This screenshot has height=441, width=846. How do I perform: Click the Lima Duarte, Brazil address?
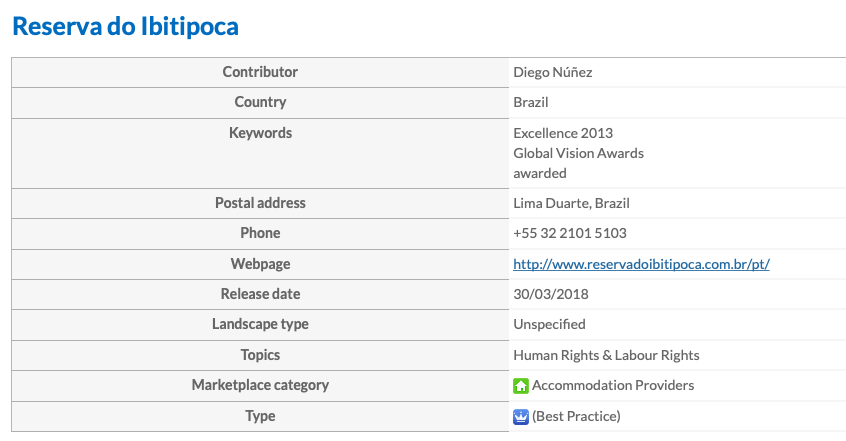click(x=571, y=203)
